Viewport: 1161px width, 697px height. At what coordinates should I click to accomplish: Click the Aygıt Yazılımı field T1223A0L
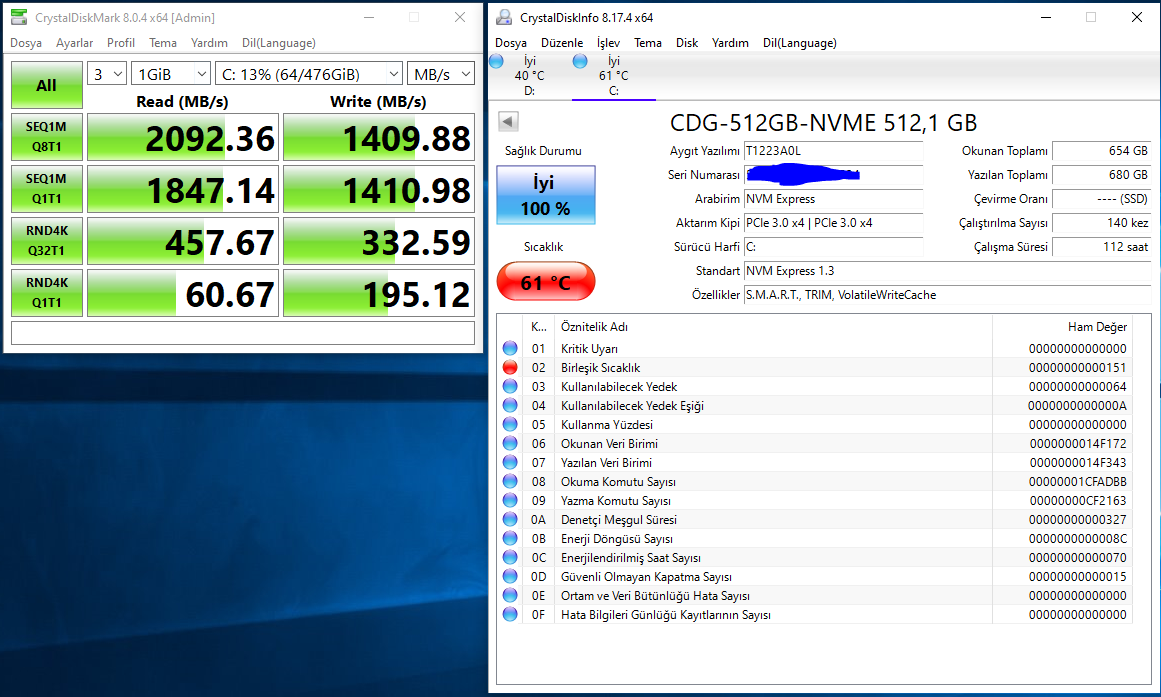[x=834, y=151]
